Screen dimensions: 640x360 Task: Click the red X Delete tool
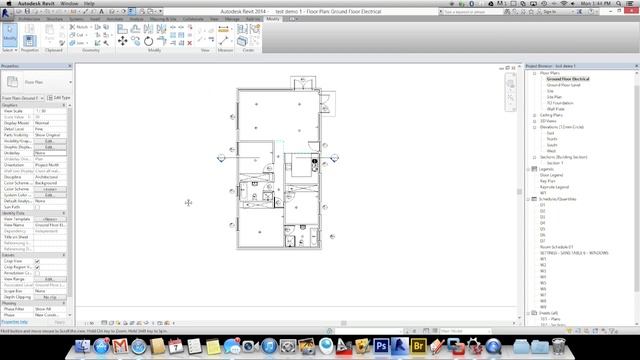tap(190, 43)
